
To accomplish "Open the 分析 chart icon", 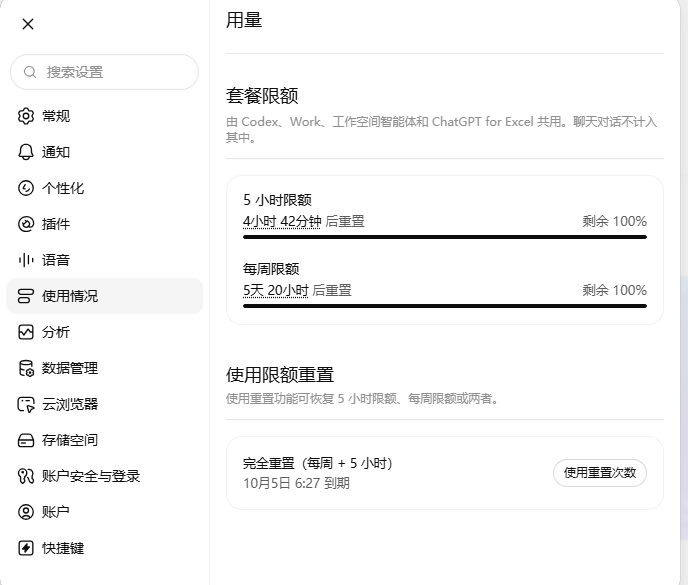I will click(x=26, y=332).
